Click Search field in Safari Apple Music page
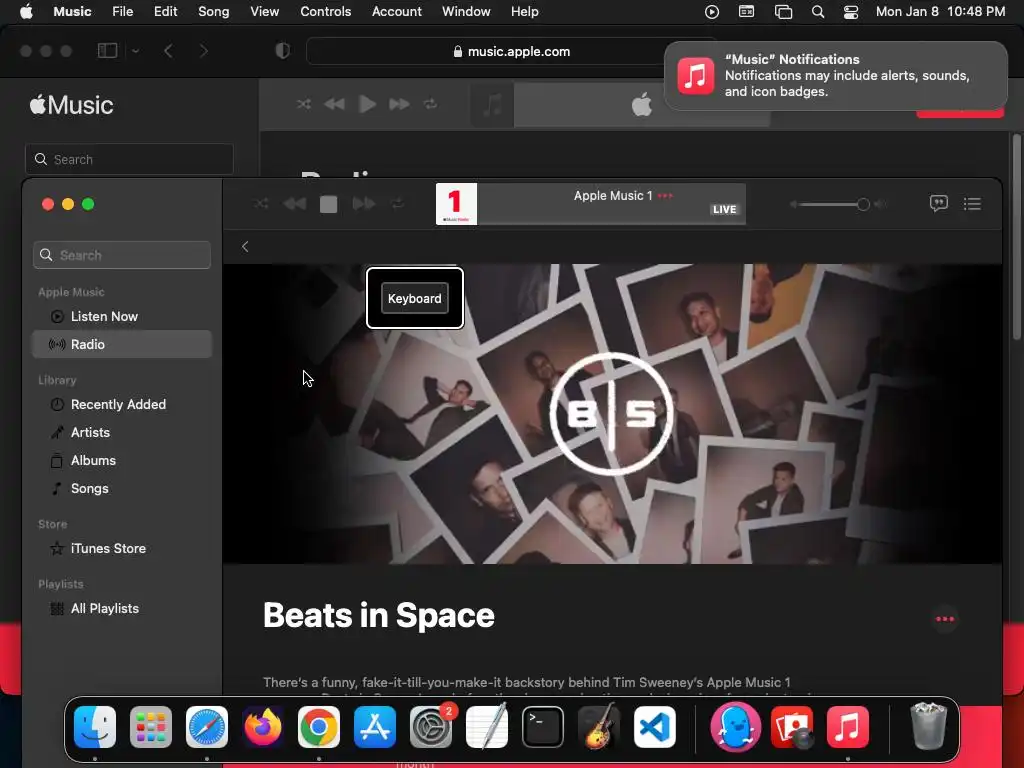This screenshot has width=1024, height=768. (129, 159)
